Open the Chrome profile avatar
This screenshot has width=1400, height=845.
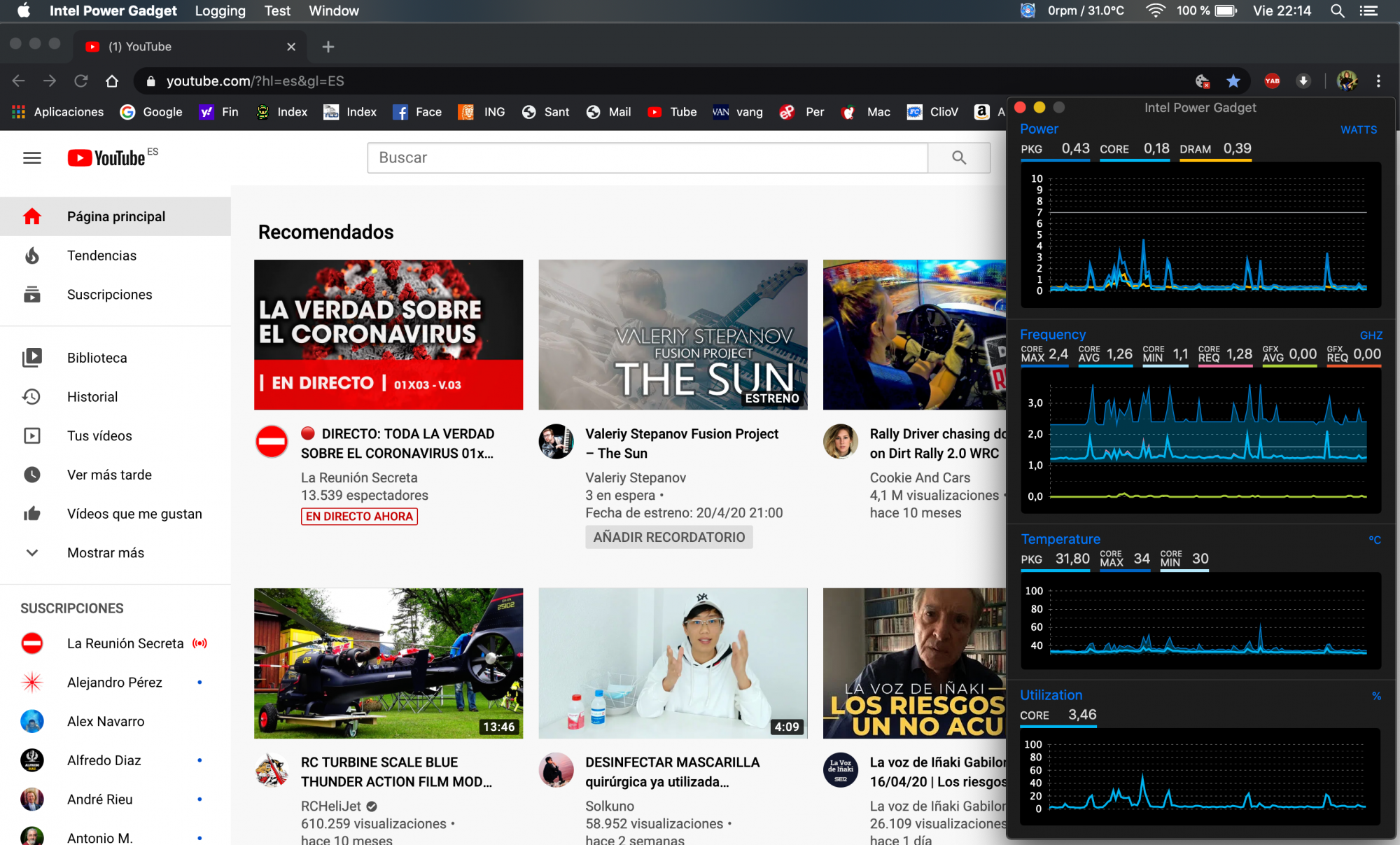pos(1347,81)
